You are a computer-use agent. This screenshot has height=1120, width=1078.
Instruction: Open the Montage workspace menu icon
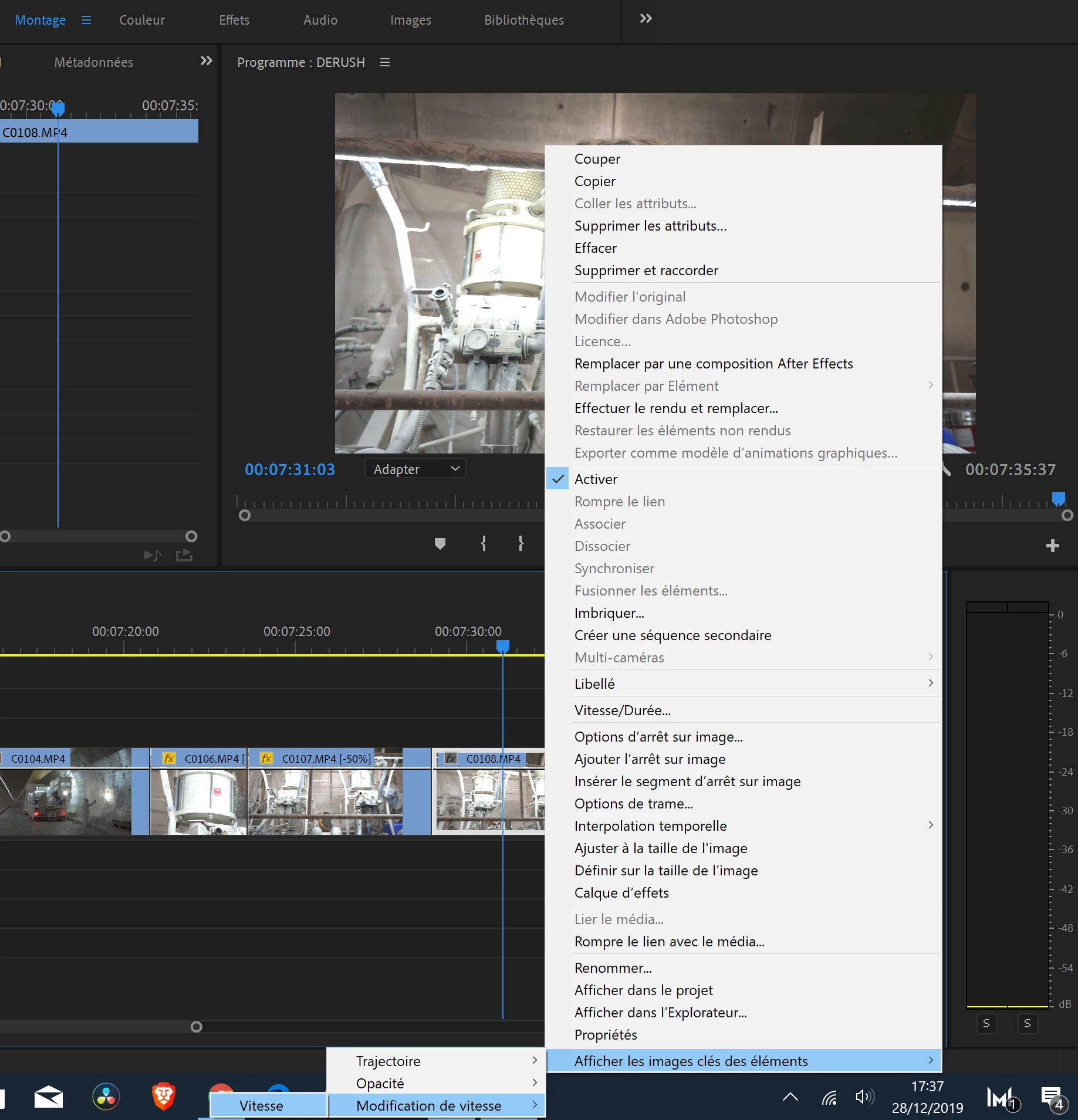tap(86, 20)
